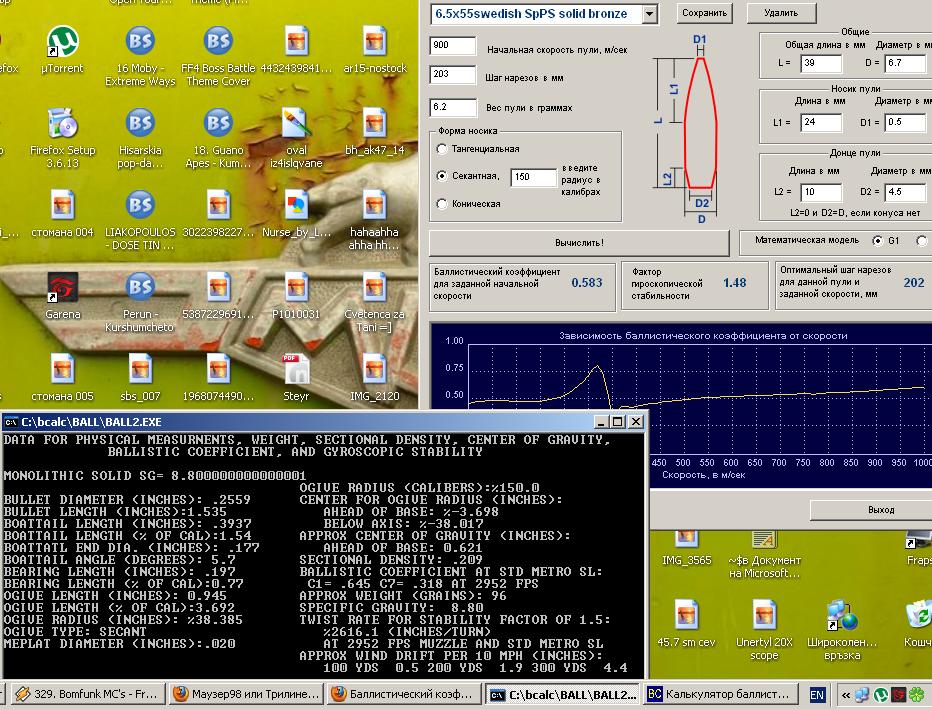Screen dimensions: 932x709
Task: Click the muzzle velocity input field with 900
Action: (x=453, y=46)
